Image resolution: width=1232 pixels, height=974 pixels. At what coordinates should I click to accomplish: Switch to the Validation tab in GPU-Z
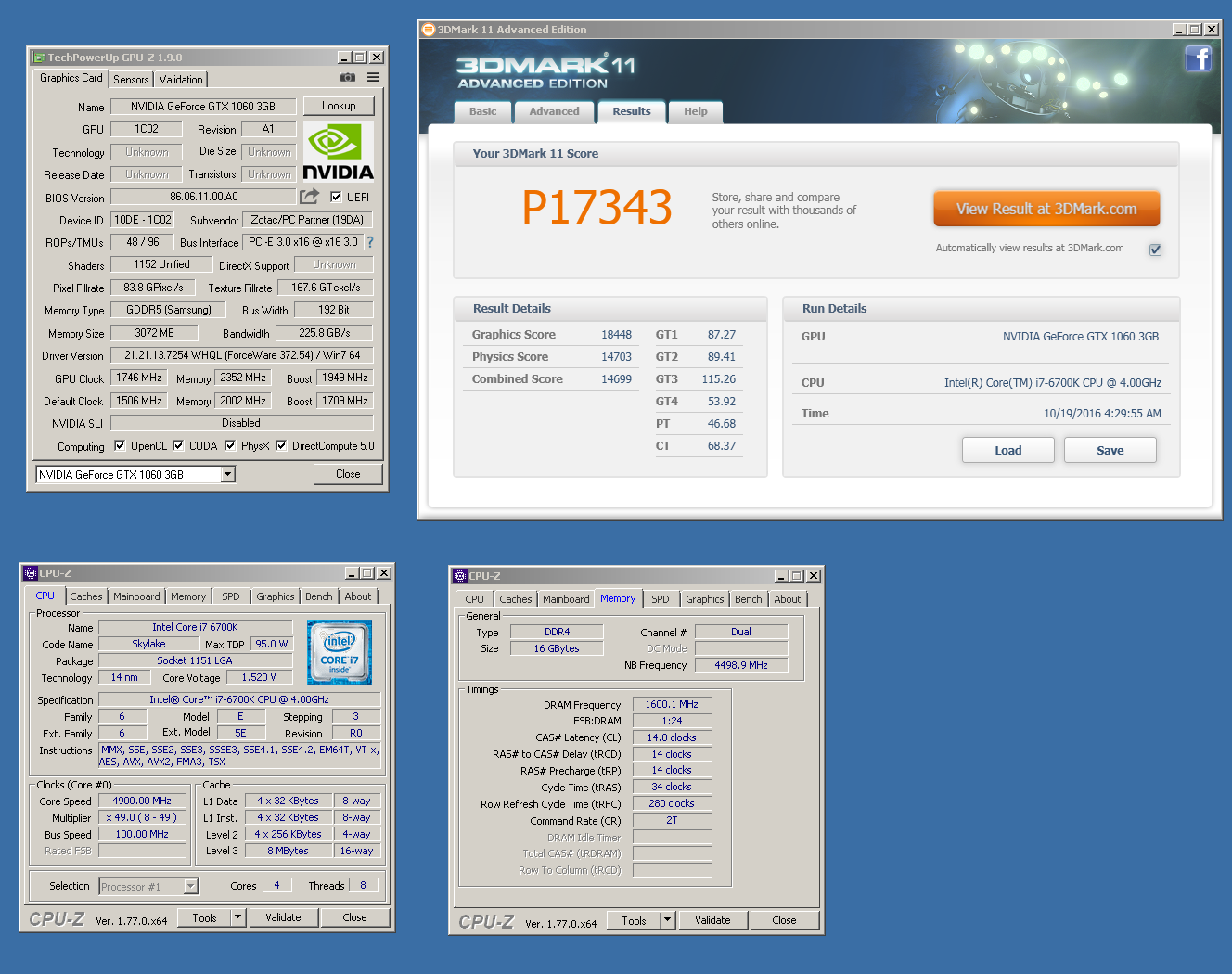click(181, 80)
